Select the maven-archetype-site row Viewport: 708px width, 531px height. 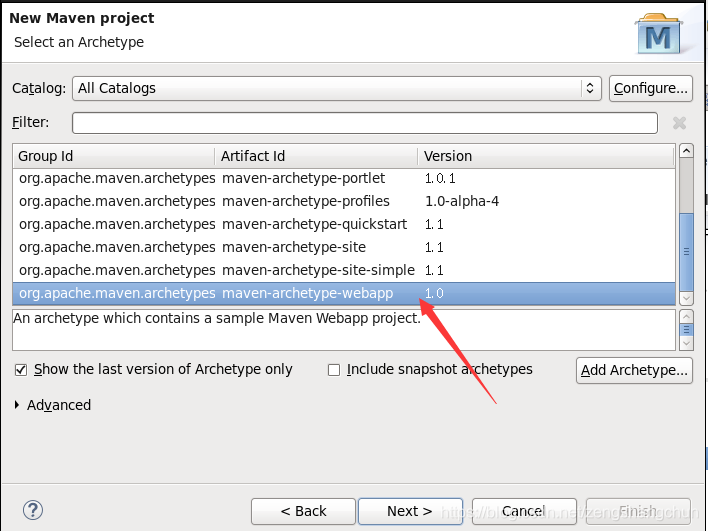pyautogui.click(x=344, y=247)
